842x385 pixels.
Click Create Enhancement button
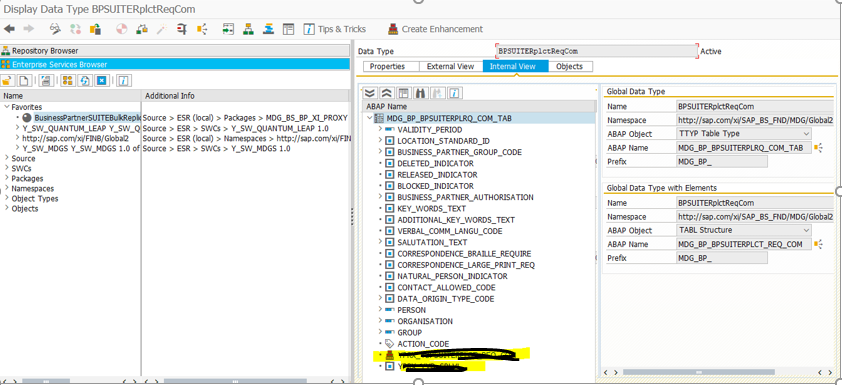click(x=435, y=29)
